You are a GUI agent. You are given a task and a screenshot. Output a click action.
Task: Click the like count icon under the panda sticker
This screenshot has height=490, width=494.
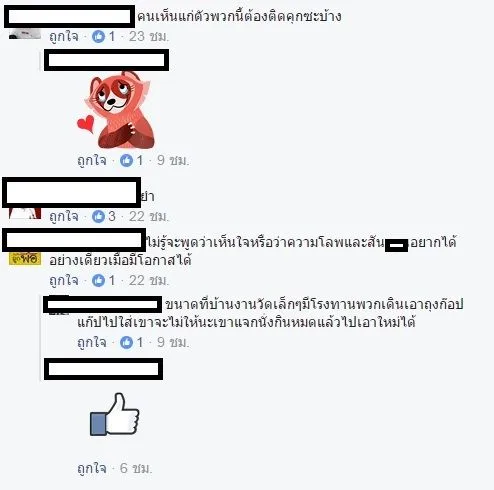click(126, 161)
